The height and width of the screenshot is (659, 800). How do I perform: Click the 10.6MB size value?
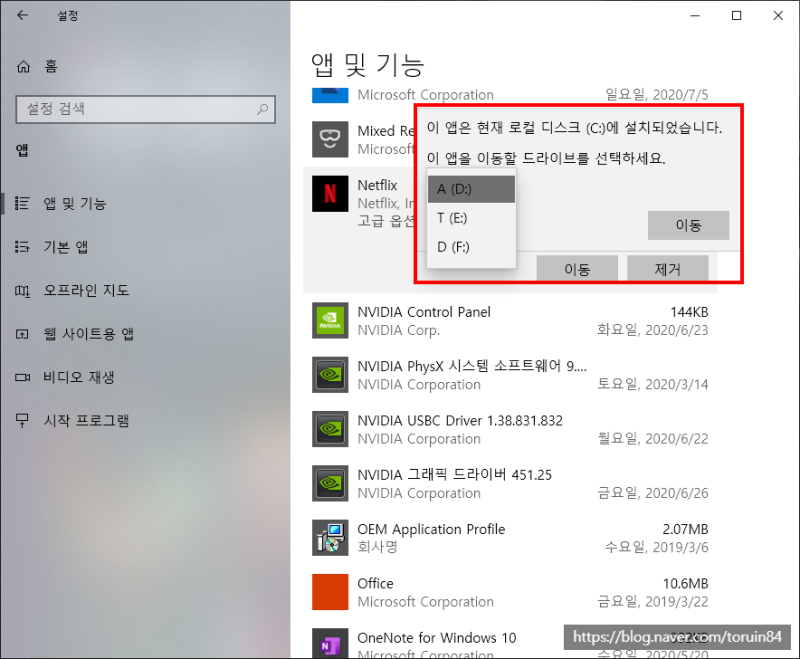(685, 584)
